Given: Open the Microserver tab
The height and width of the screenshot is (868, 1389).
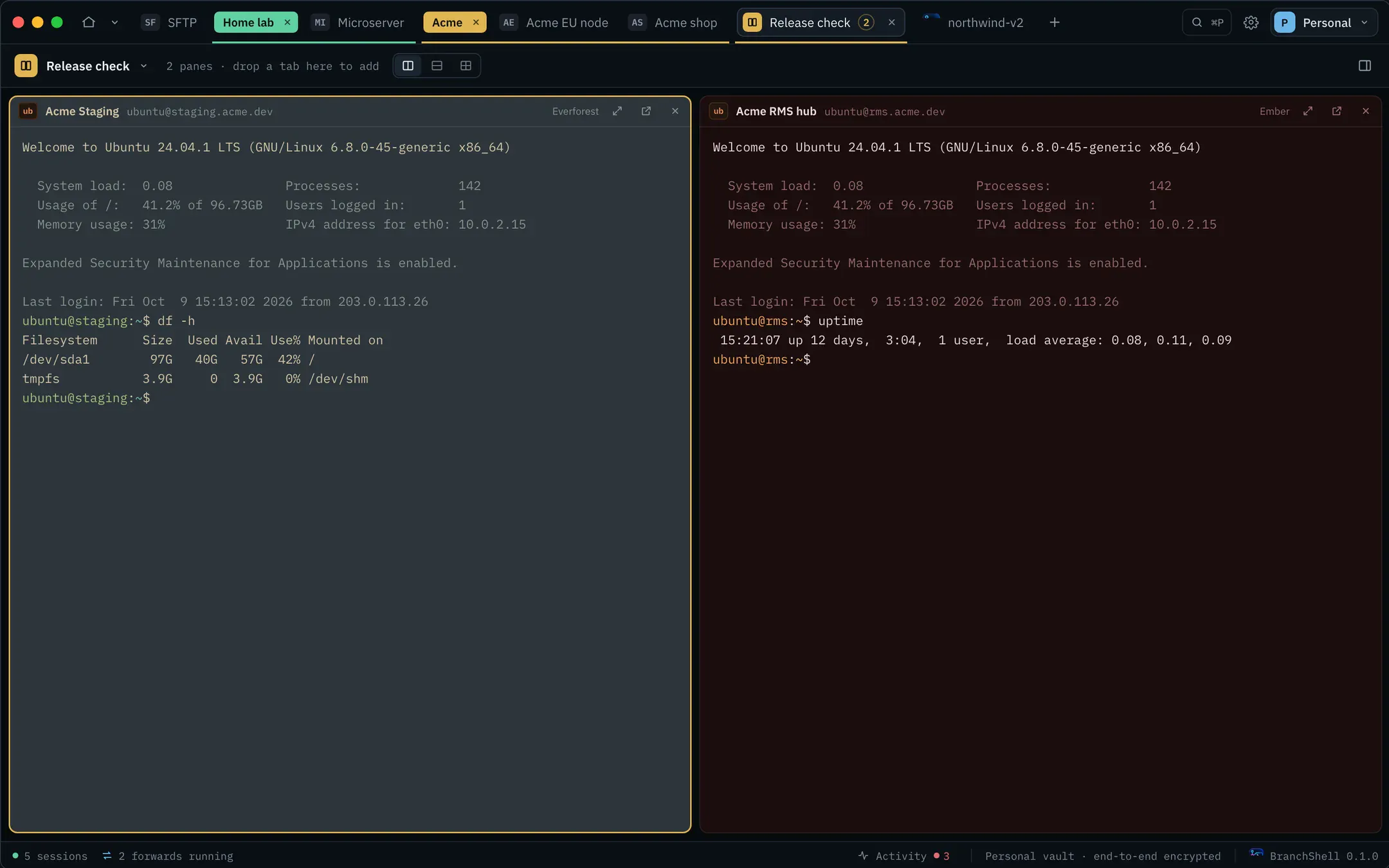Looking at the screenshot, I should (x=358, y=23).
